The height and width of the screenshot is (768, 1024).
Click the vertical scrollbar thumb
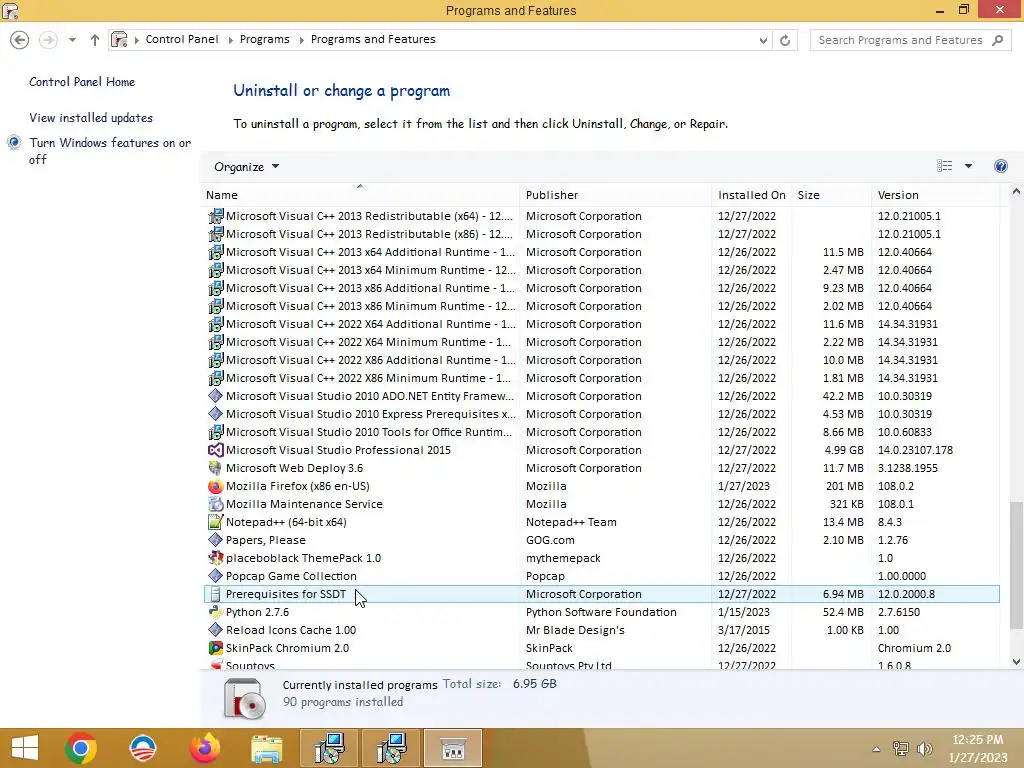pyautogui.click(x=1016, y=566)
